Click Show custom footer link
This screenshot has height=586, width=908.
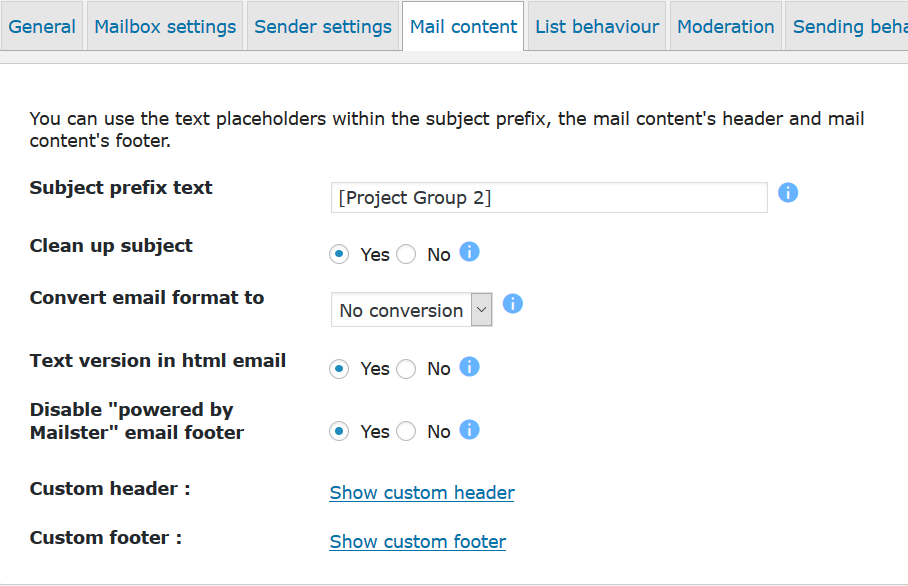point(418,542)
